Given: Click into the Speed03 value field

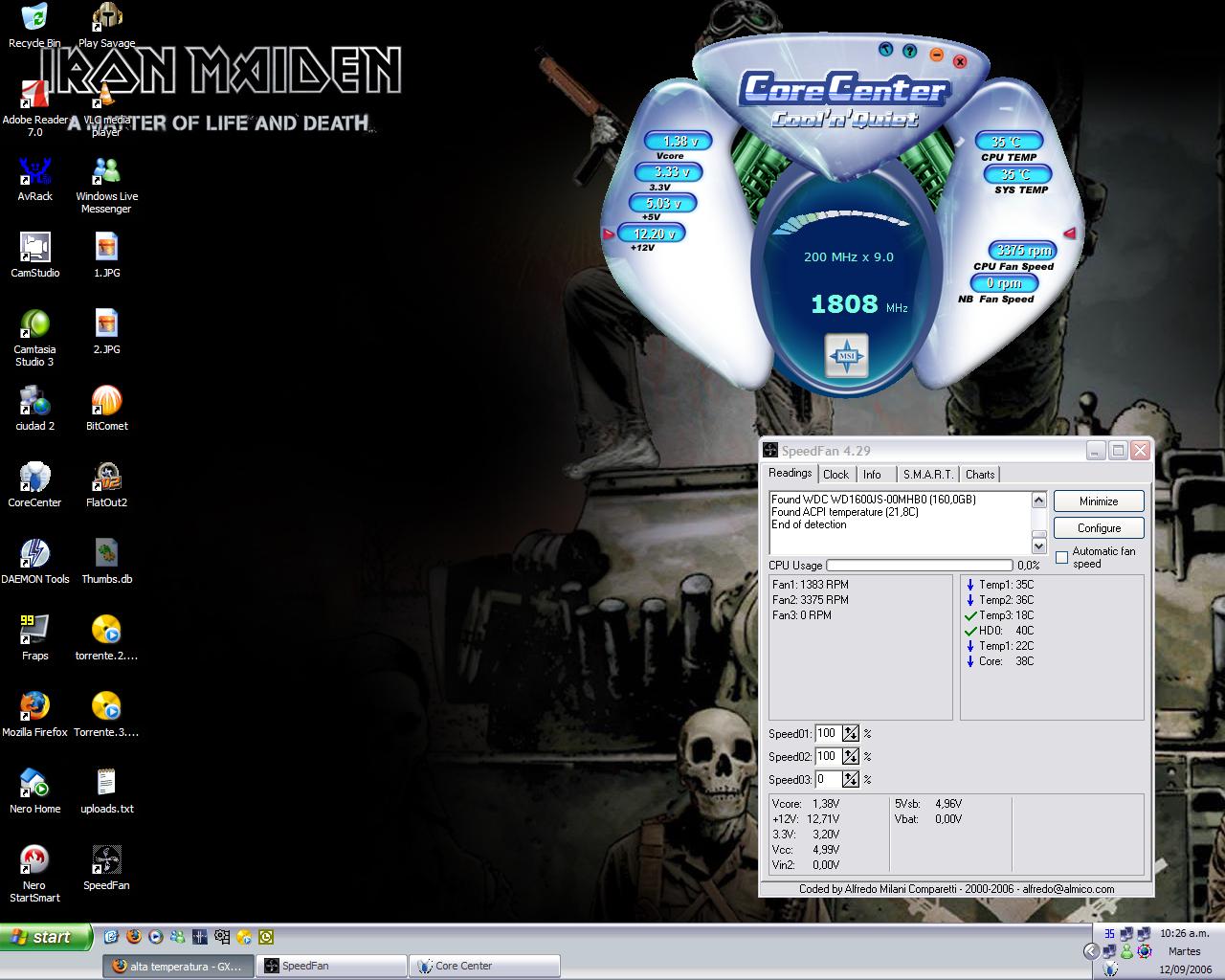Looking at the screenshot, I should (x=829, y=780).
